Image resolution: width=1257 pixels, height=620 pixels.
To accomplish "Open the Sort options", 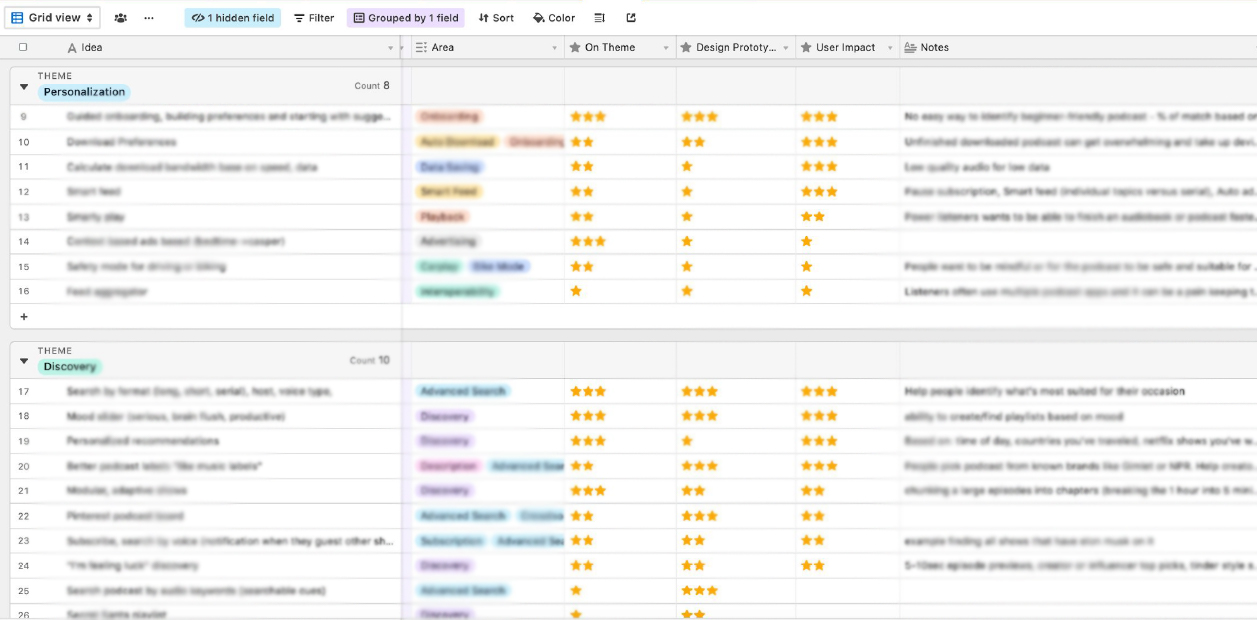I will pyautogui.click(x=496, y=18).
